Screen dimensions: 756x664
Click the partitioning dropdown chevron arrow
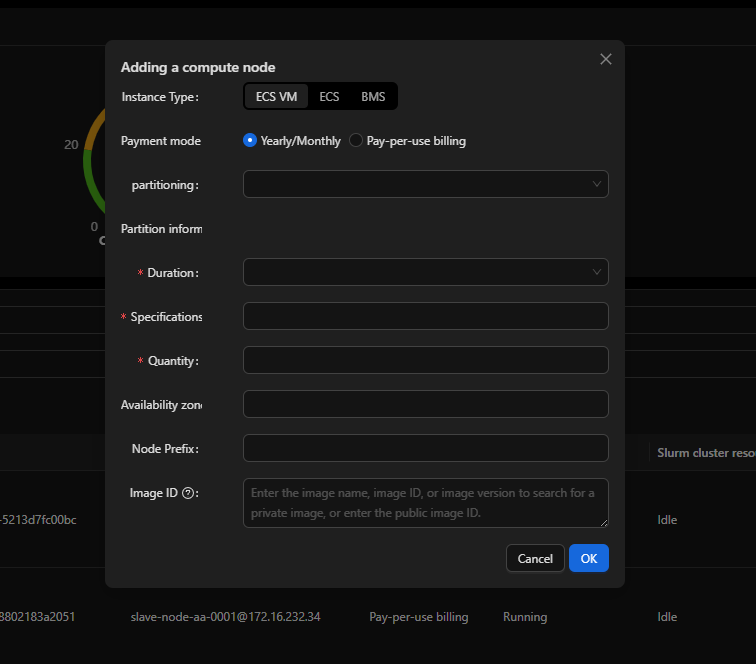[x=596, y=184]
